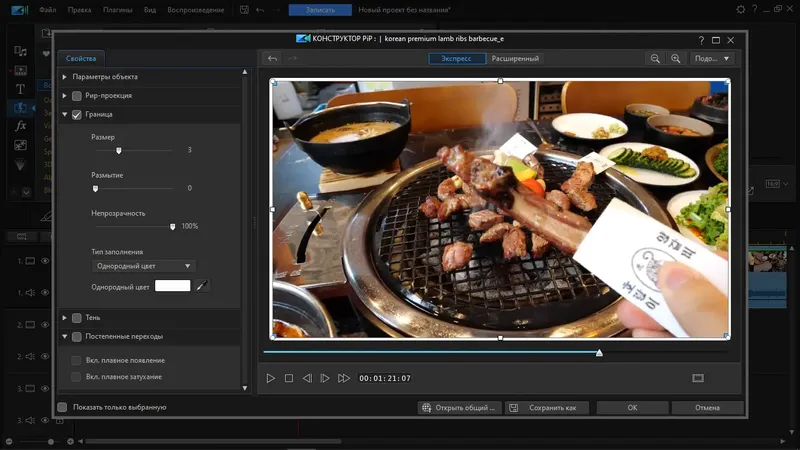
Task: Uncheck the Граница checkbox
Action: (77, 115)
